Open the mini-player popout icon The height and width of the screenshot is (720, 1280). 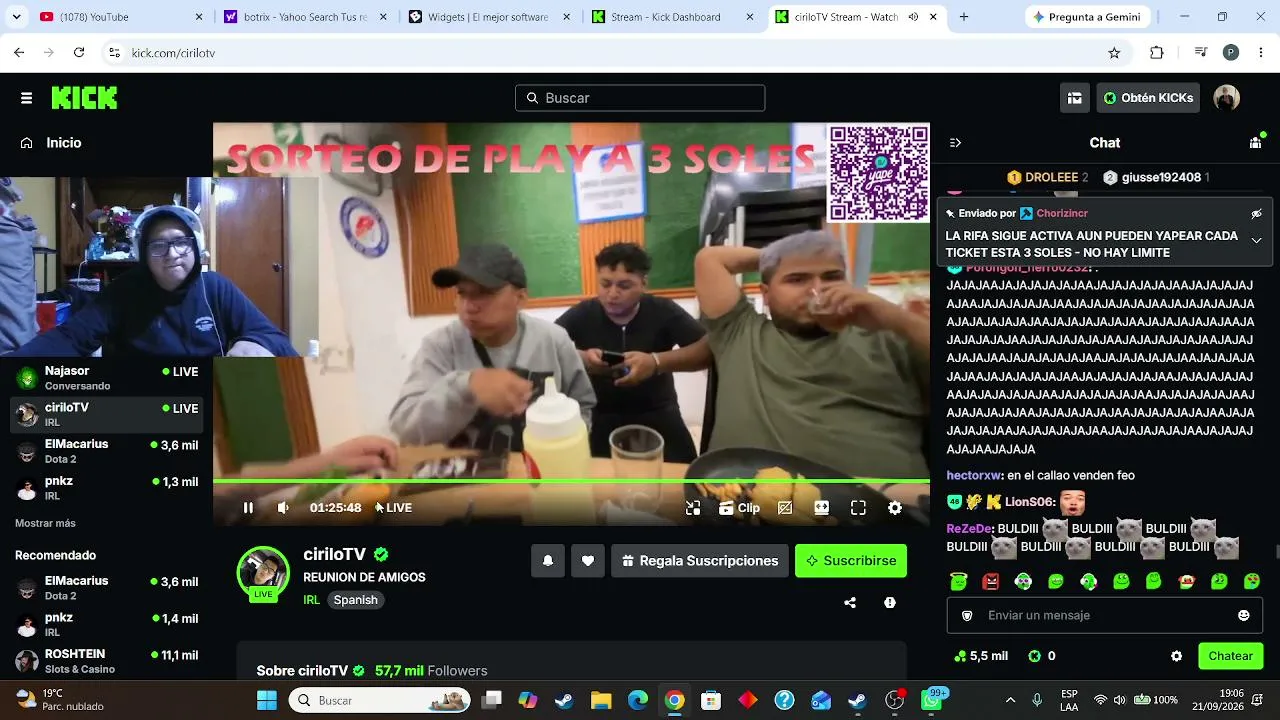click(693, 508)
